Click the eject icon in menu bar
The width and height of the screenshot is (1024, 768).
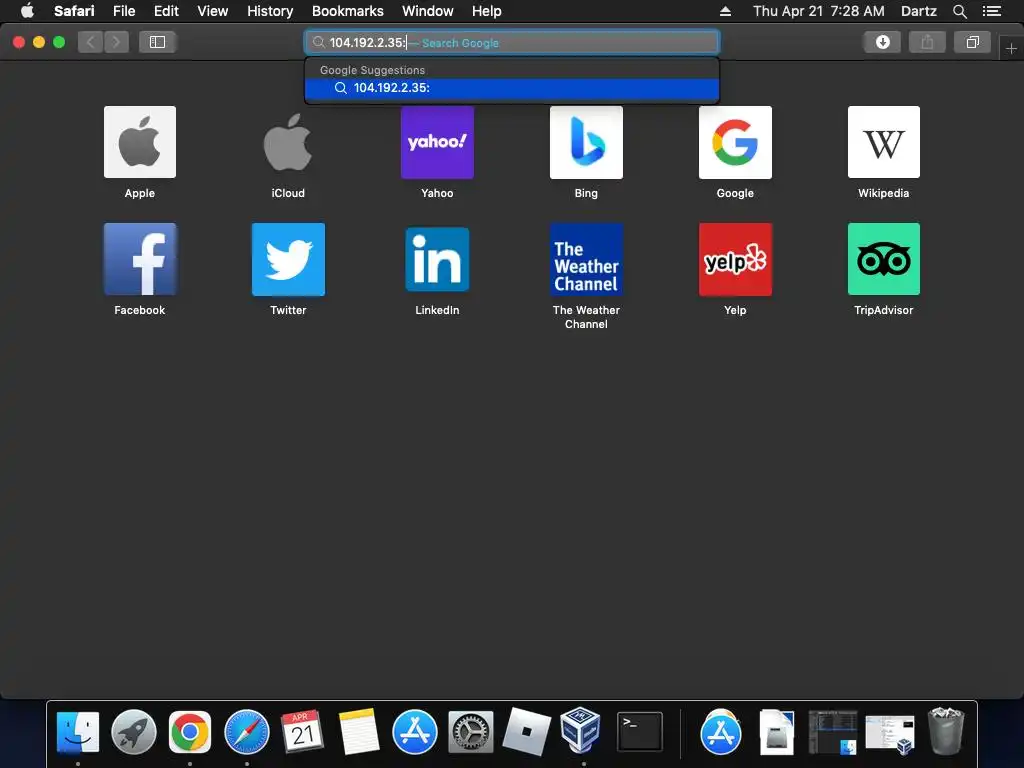pyautogui.click(x=726, y=11)
